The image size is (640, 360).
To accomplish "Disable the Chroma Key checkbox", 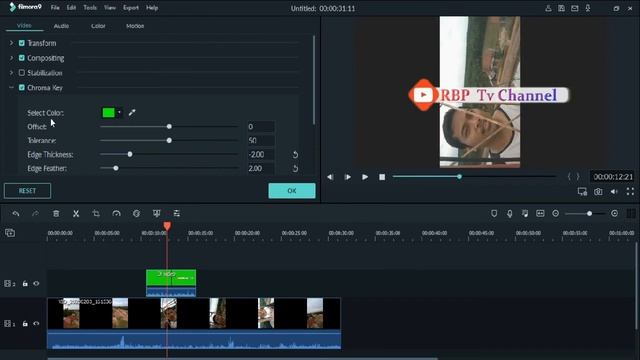I will click(22, 87).
